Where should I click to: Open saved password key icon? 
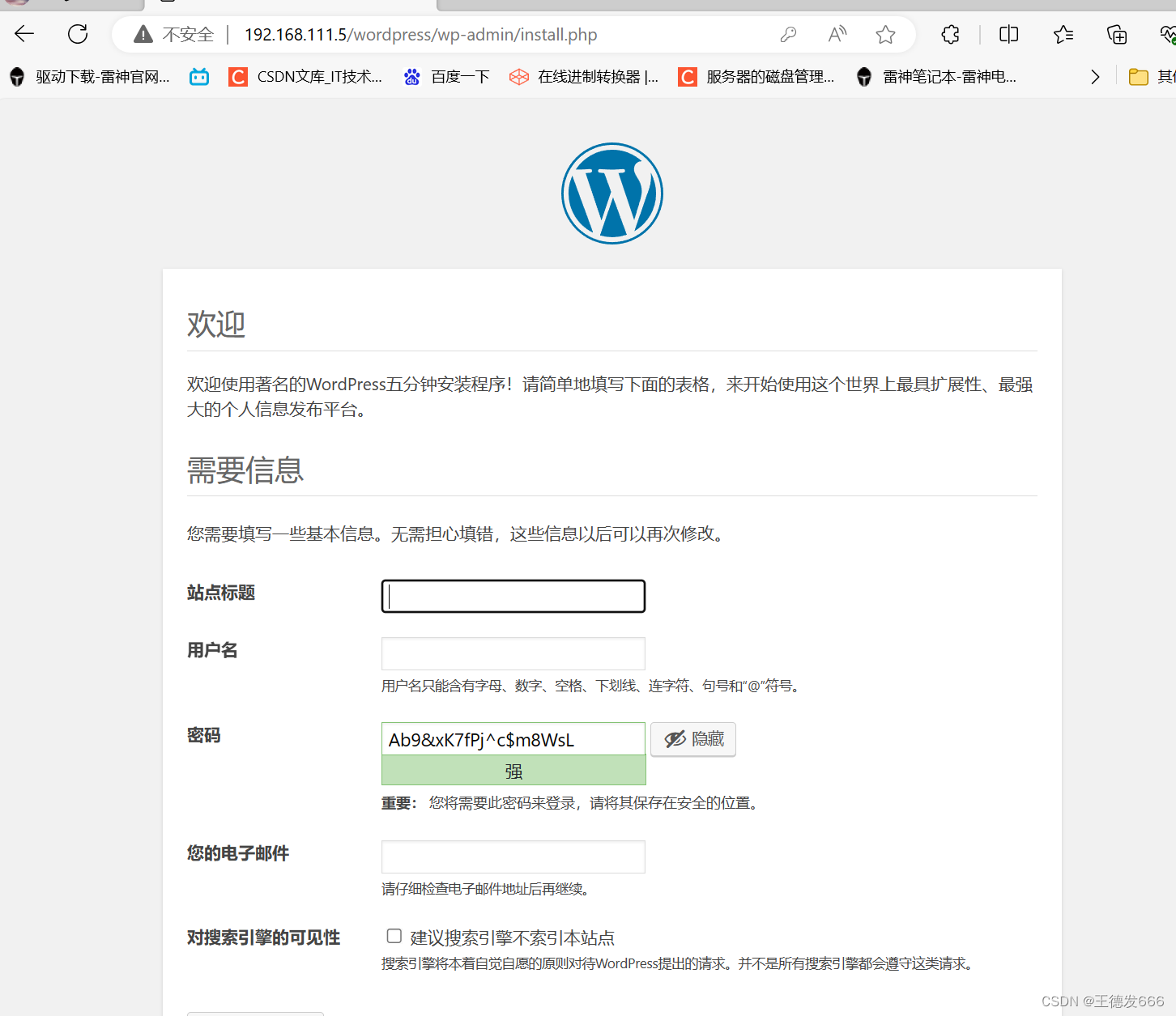pos(788,34)
